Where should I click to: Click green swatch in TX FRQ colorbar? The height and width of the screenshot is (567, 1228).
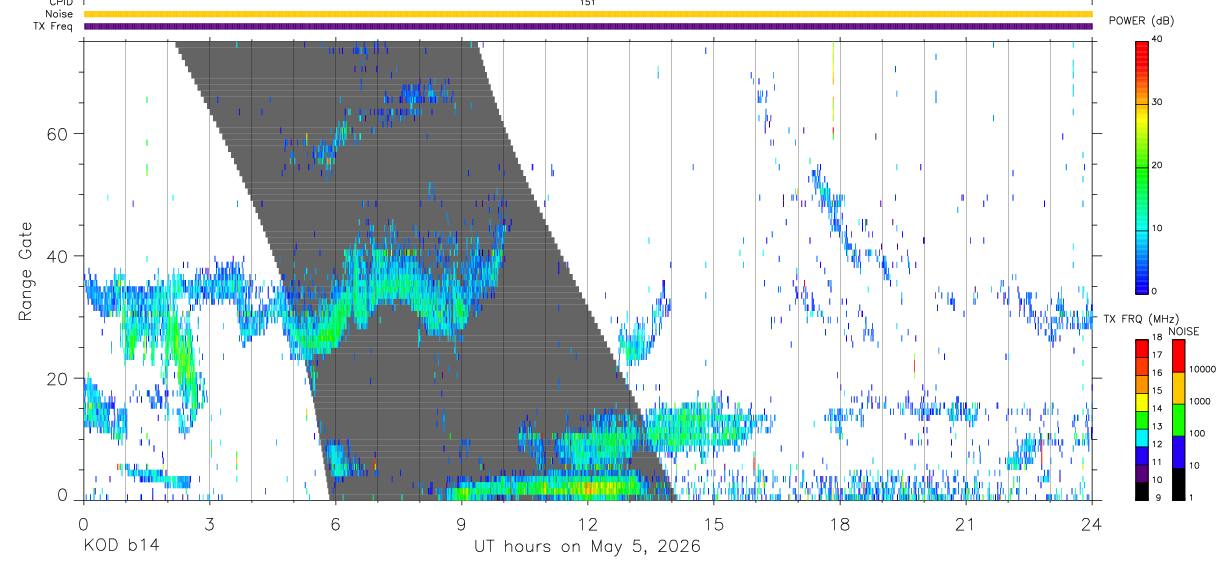pyautogui.click(x=1141, y=420)
